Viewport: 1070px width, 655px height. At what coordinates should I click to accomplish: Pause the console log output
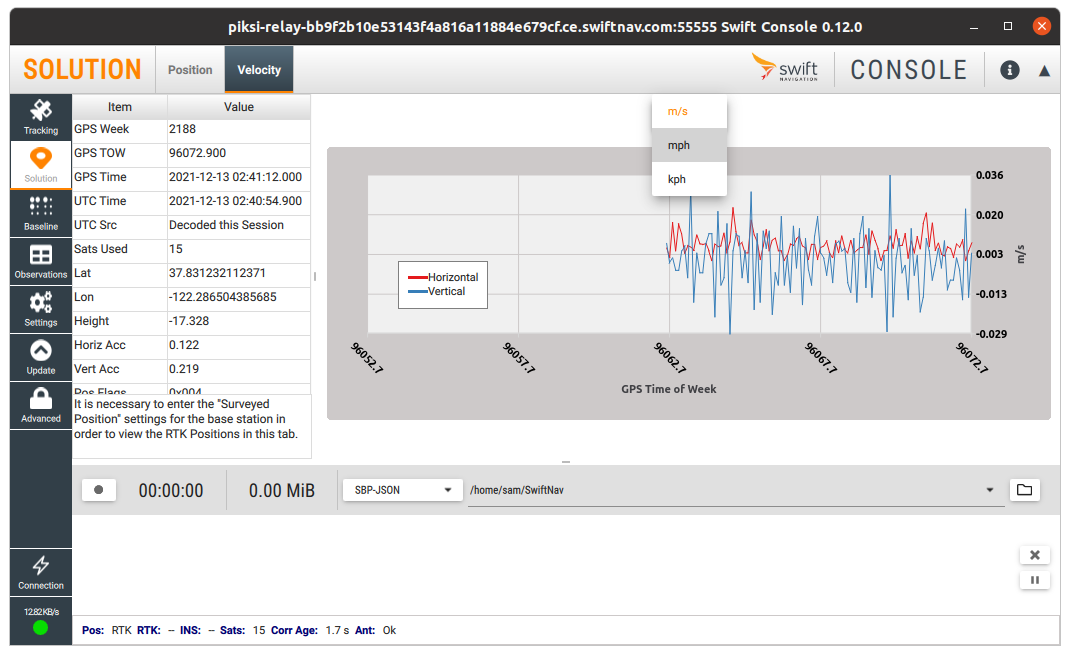coord(1035,581)
